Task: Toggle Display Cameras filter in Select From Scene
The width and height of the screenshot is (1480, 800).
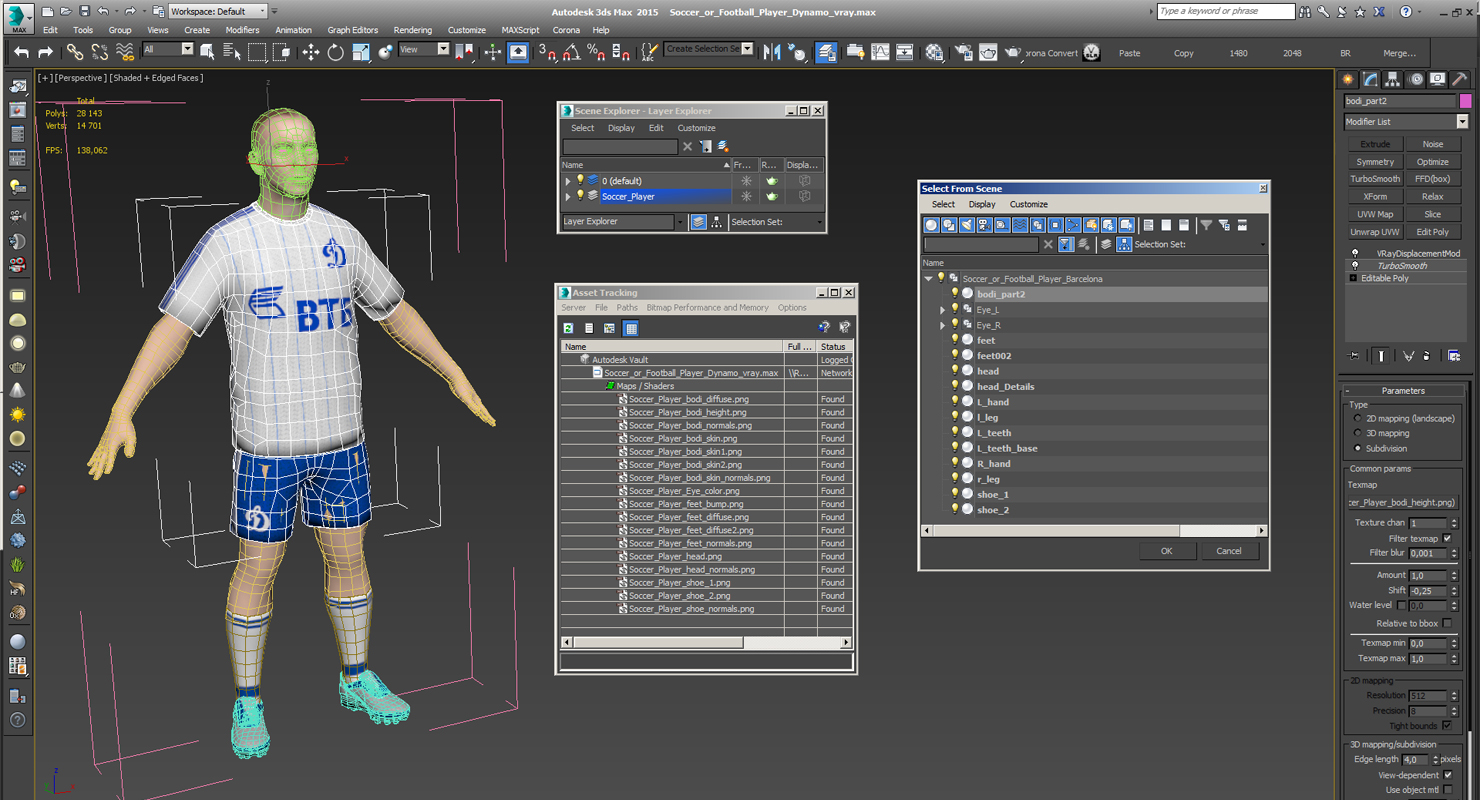Action: [984, 225]
